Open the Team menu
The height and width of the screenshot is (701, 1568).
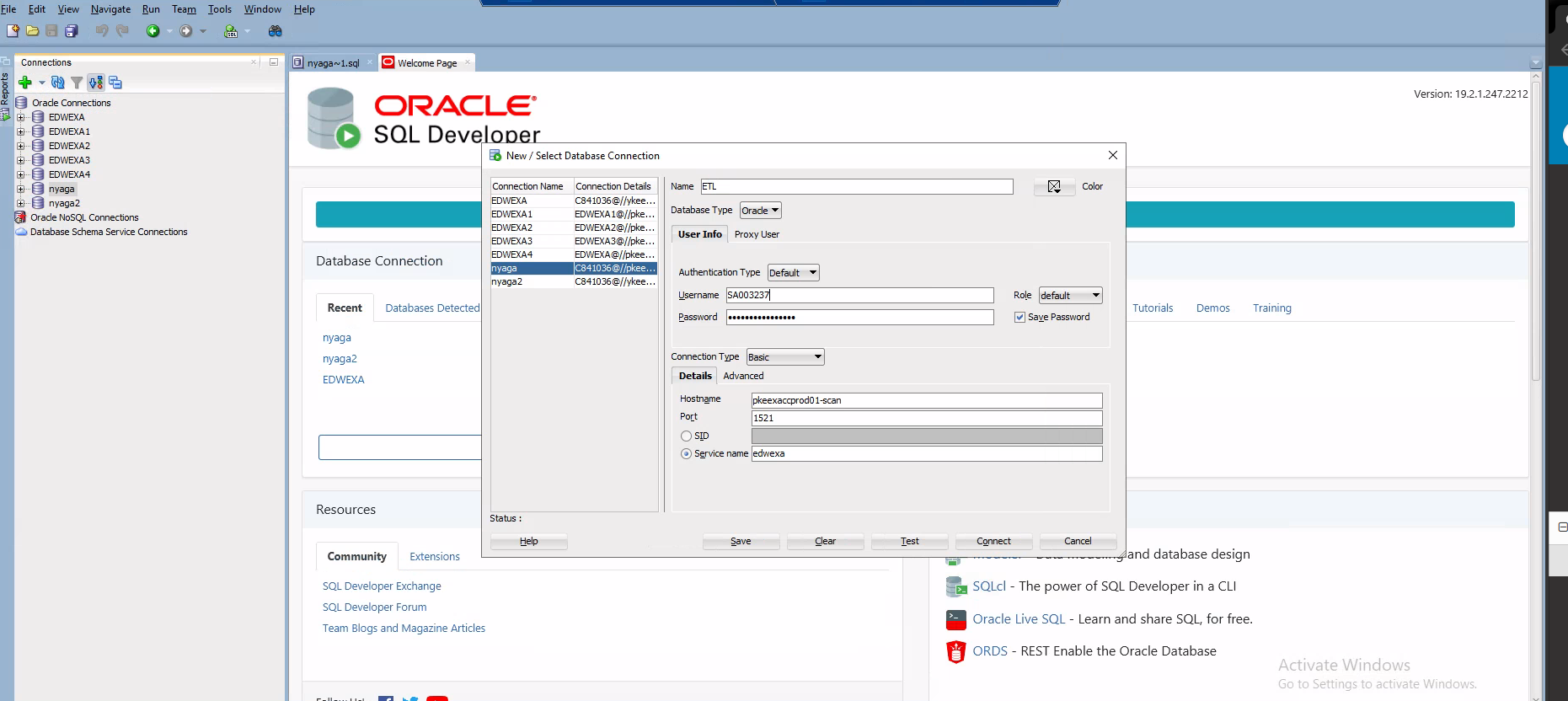point(184,9)
